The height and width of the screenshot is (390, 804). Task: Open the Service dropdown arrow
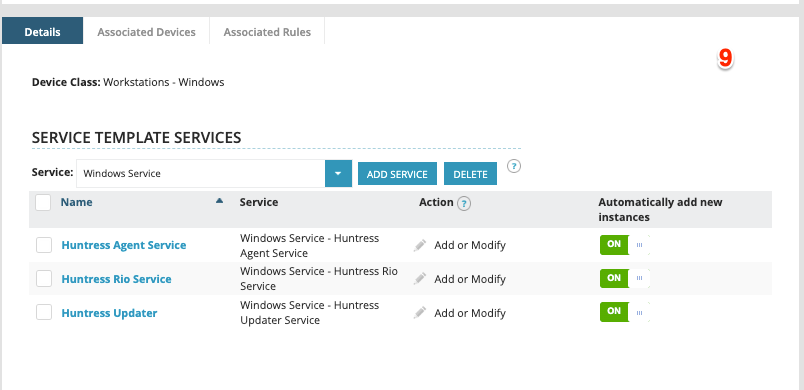click(x=338, y=173)
